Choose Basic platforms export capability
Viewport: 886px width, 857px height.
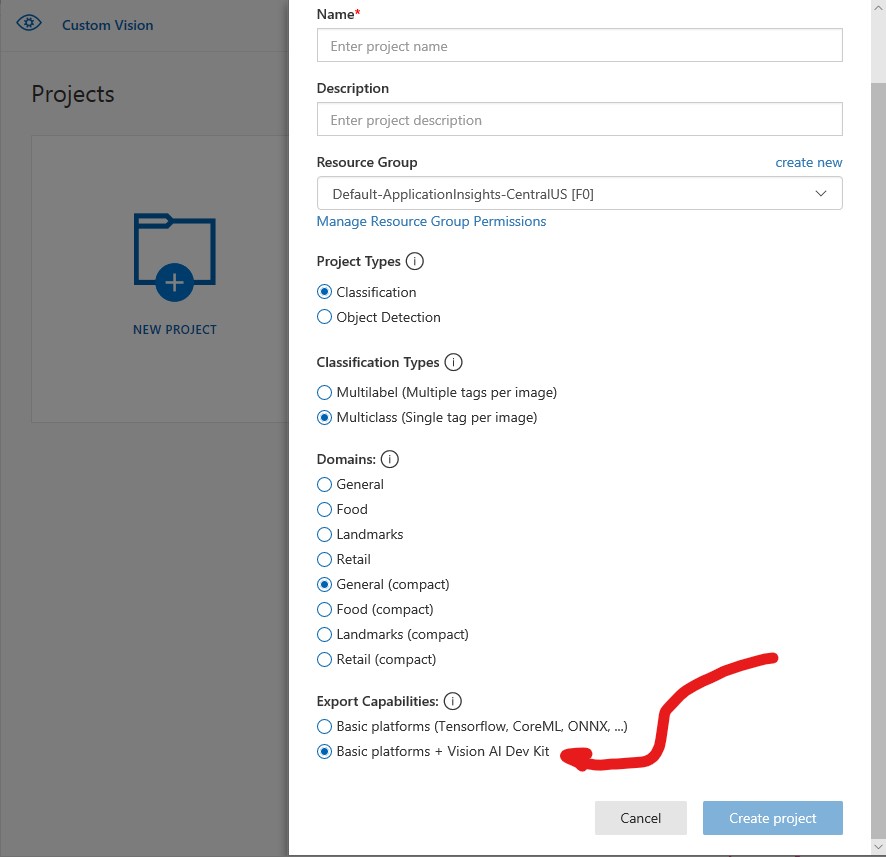tap(324, 726)
